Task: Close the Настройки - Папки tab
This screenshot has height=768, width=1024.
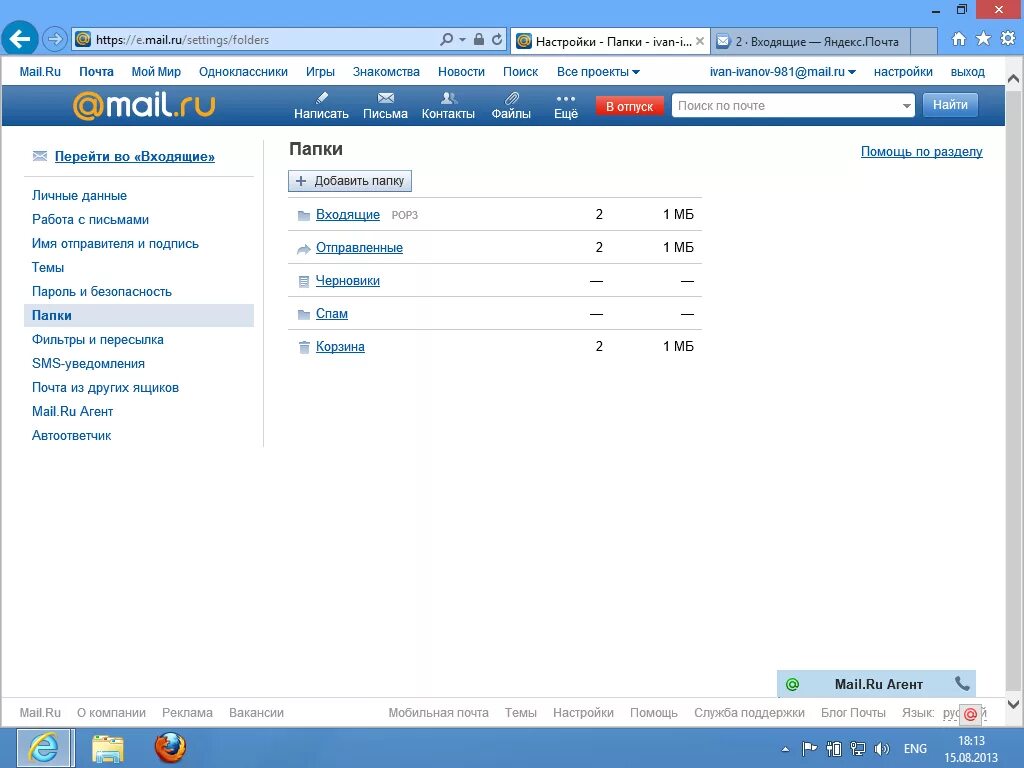Action: 700,41
